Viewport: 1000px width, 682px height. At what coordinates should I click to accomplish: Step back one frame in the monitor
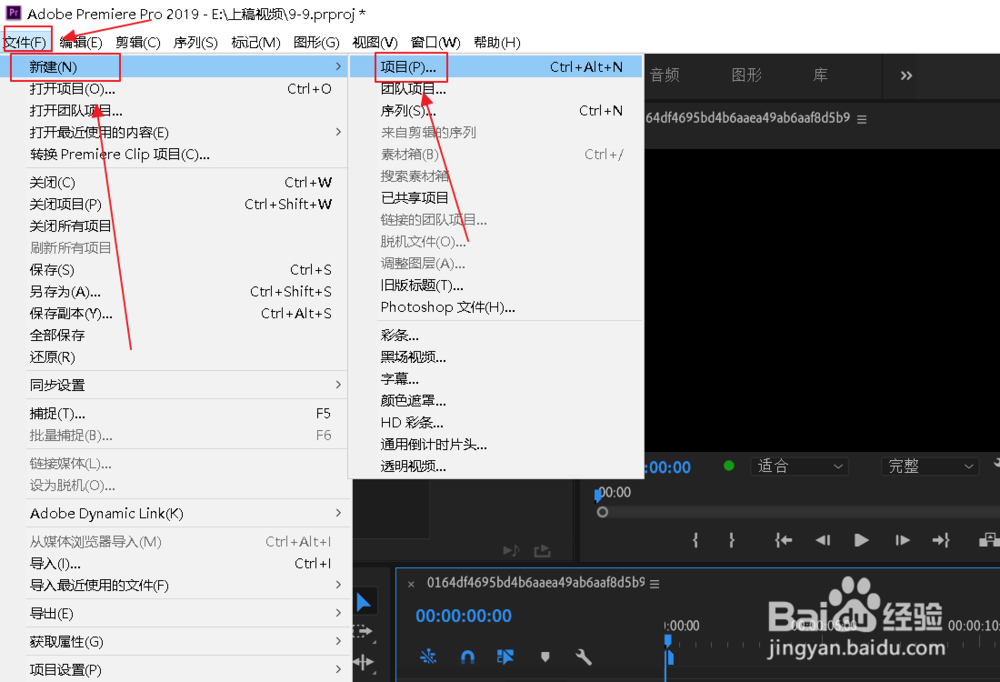823,540
